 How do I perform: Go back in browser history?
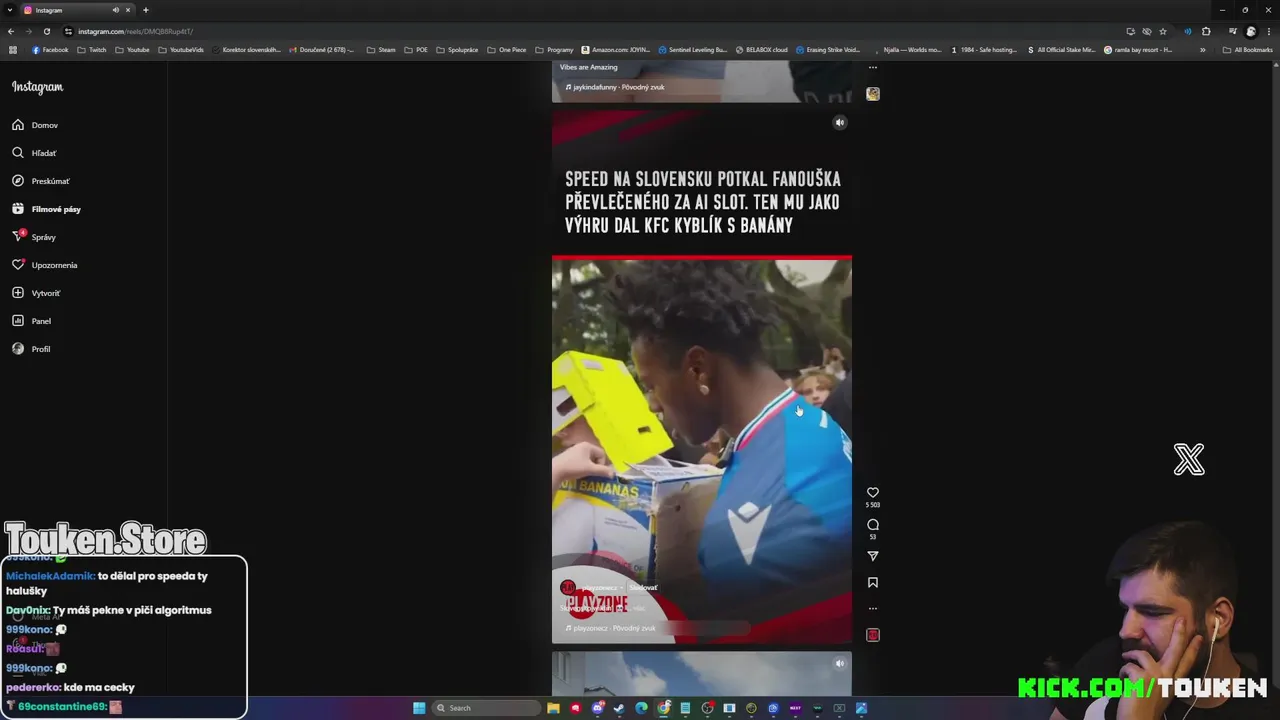[x=11, y=31]
